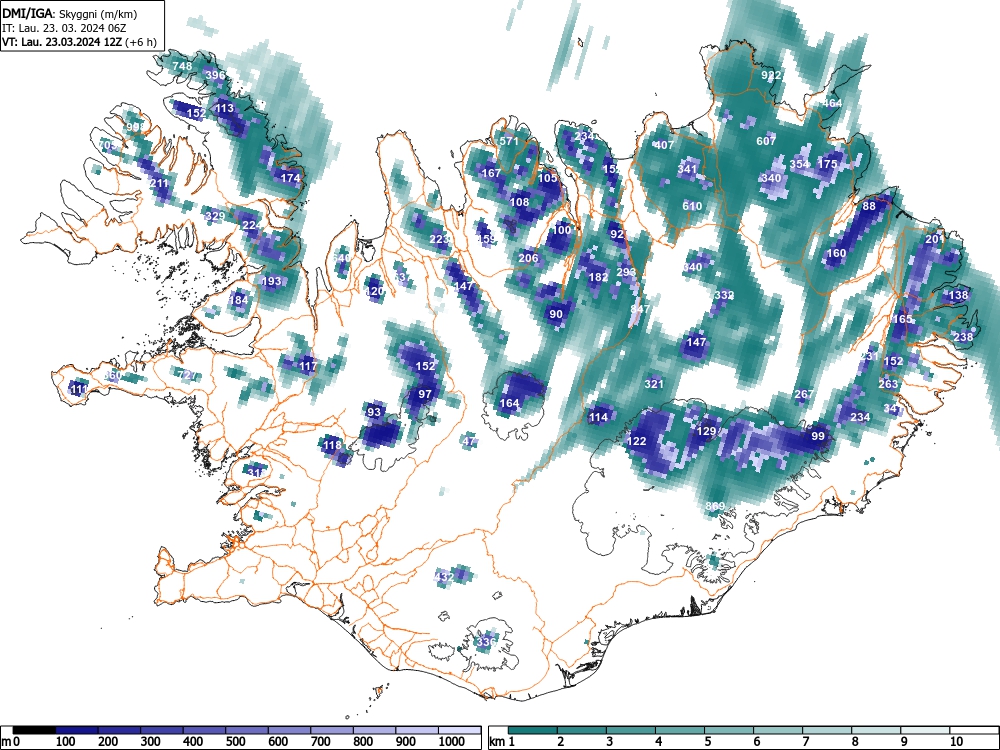The width and height of the screenshot is (1000, 750).
Task: Click the map value 869
Action: tap(715, 506)
